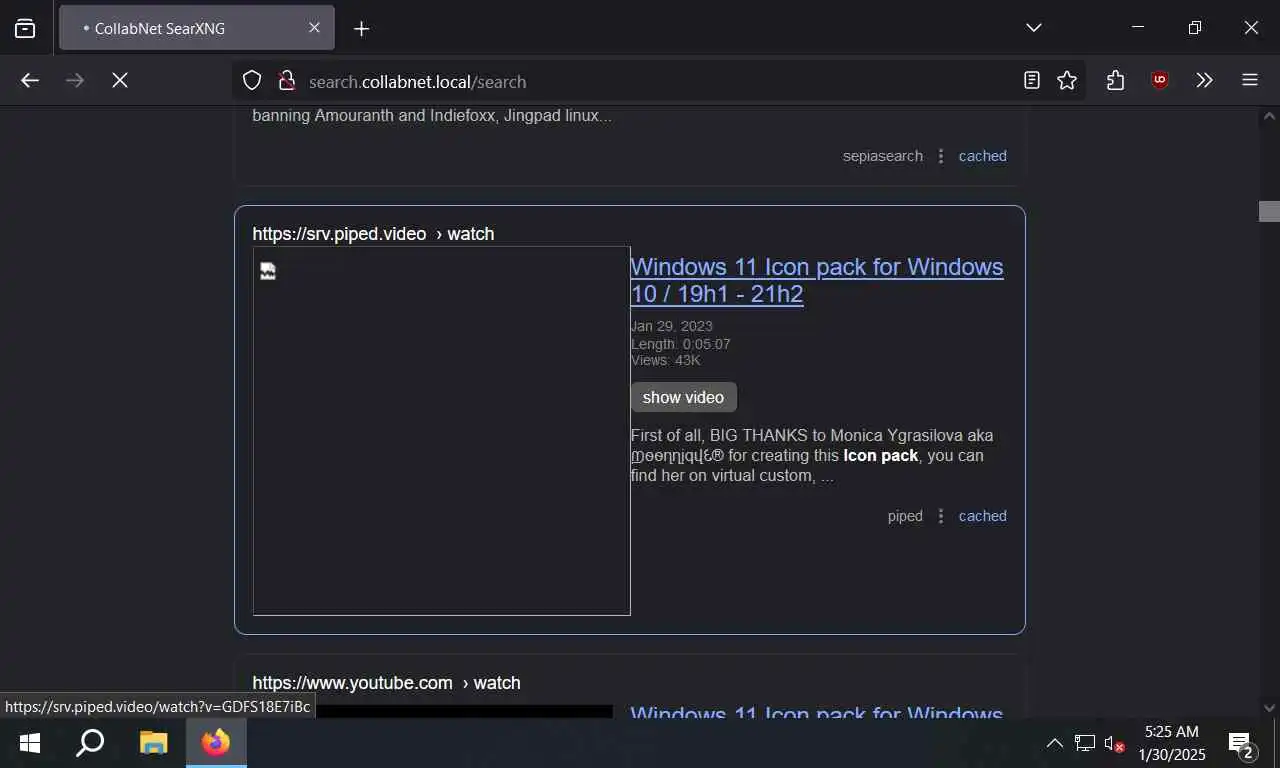This screenshot has height=768, width=1280.
Task: Click the piped engine label
Action: coord(905,516)
